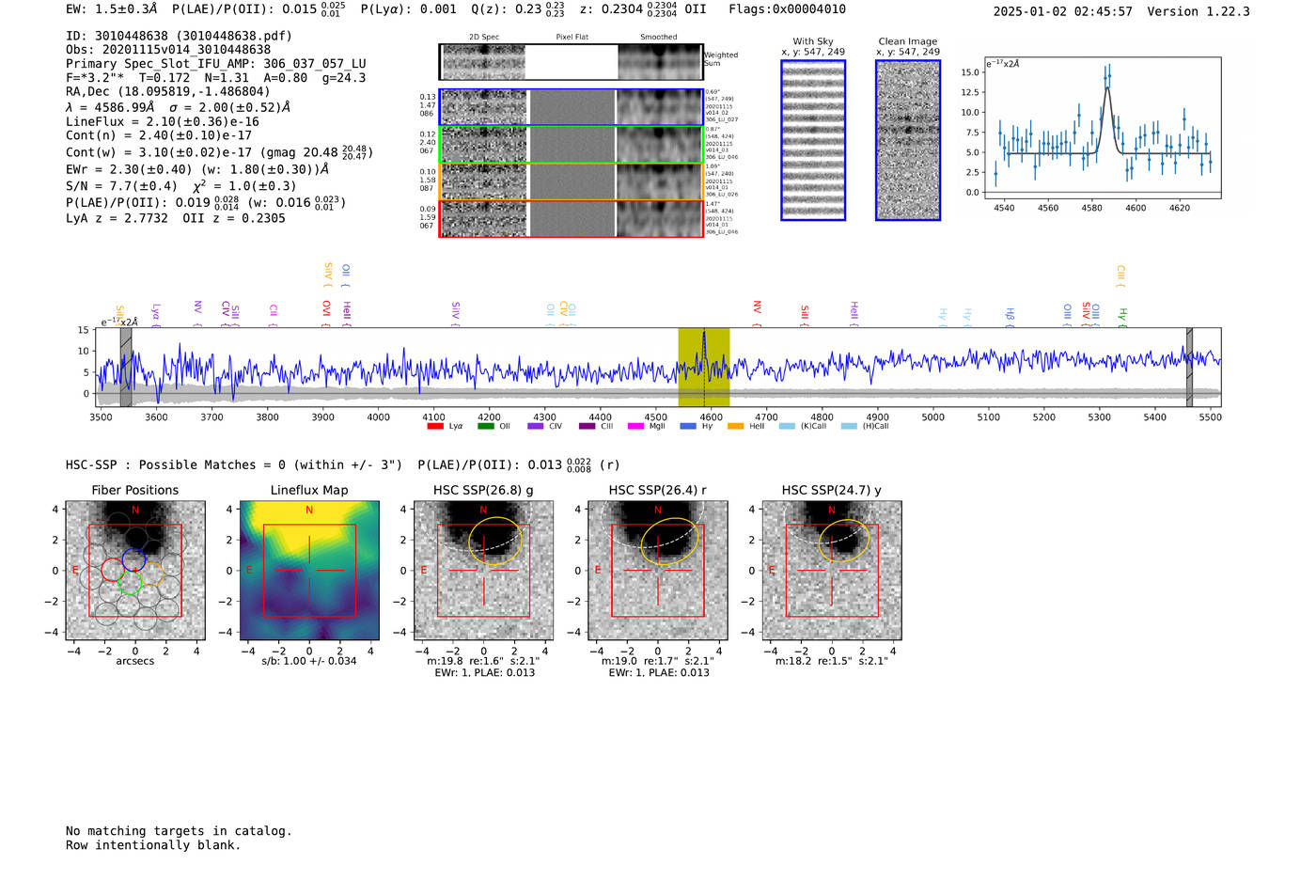The image size is (1316, 896).
Task: Open the HSC SSP(24.7) y image
Action: pyautogui.click(x=832, y=571)
